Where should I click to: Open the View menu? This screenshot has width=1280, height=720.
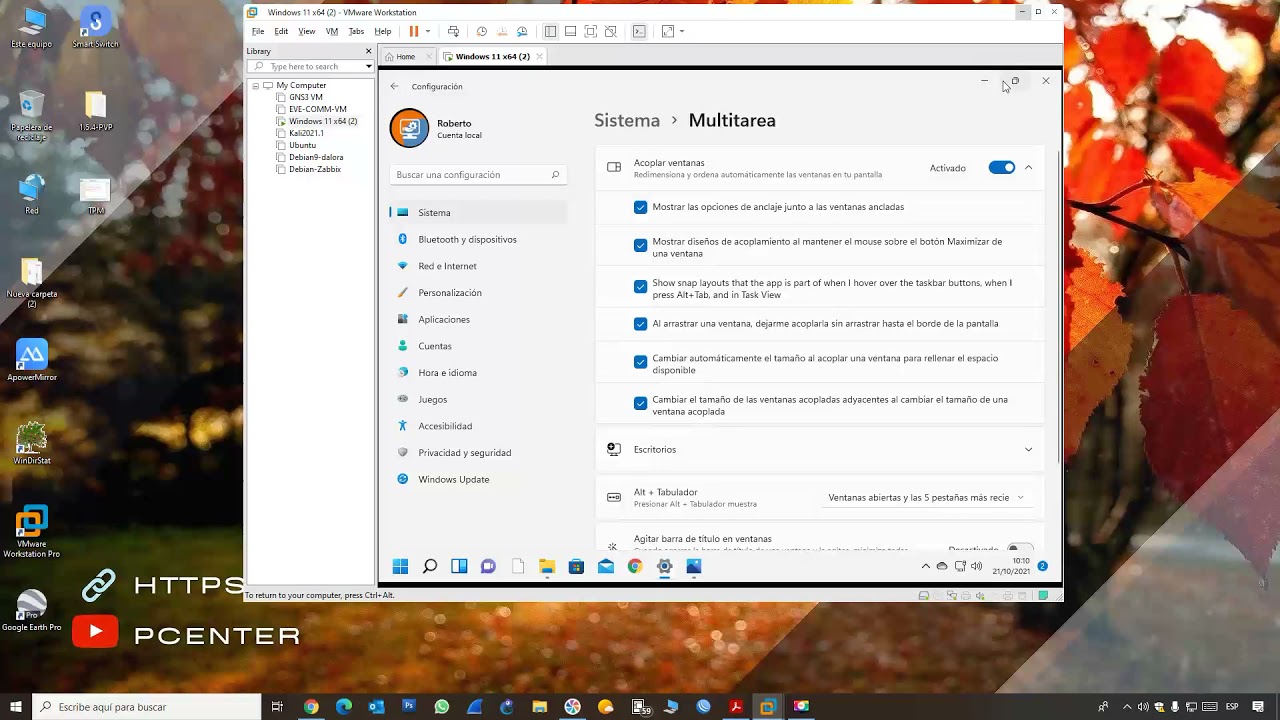pyautogui.click(x=307, y=31)
